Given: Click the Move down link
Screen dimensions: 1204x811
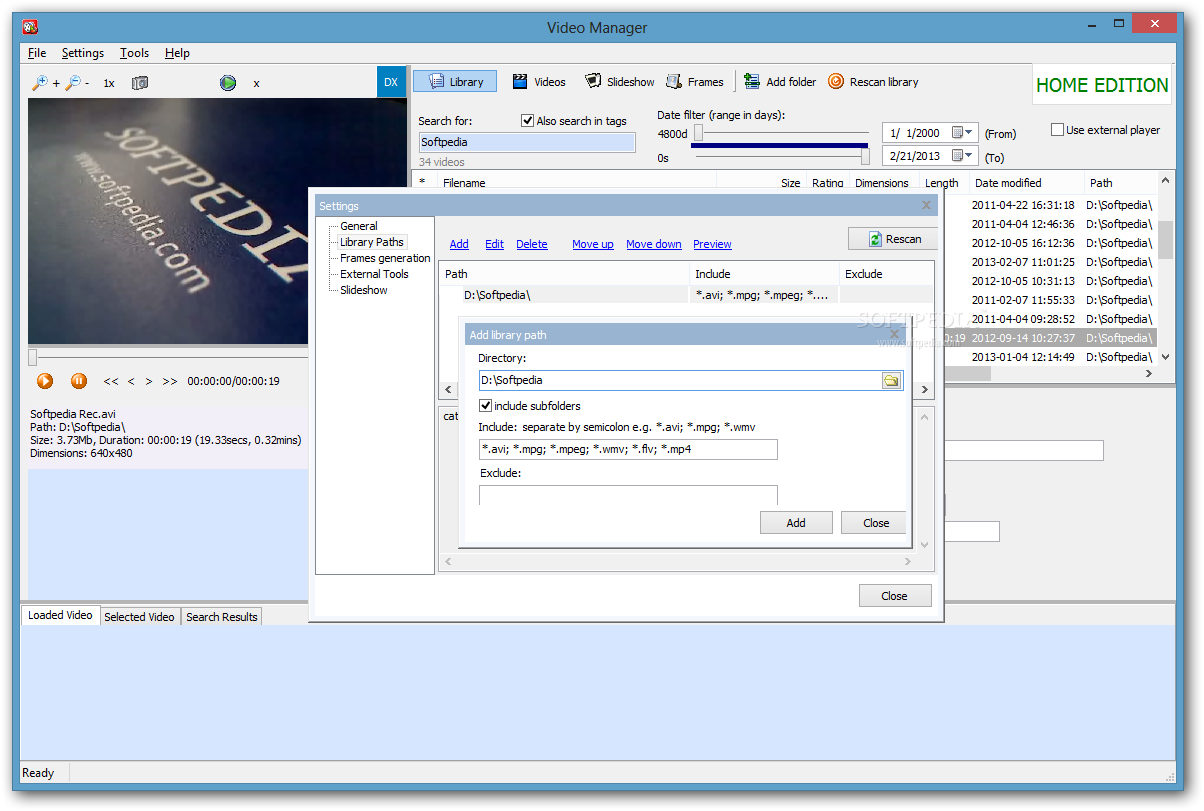Looking at the screenshot, I should [654, 244].
